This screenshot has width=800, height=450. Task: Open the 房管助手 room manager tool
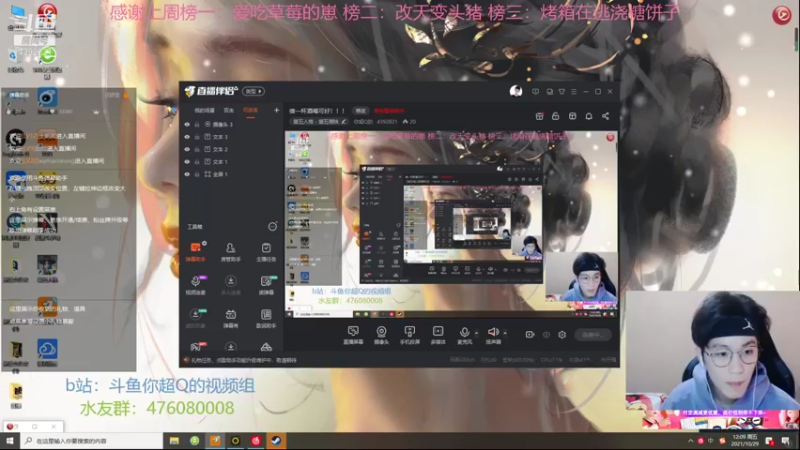coord(231,252)
